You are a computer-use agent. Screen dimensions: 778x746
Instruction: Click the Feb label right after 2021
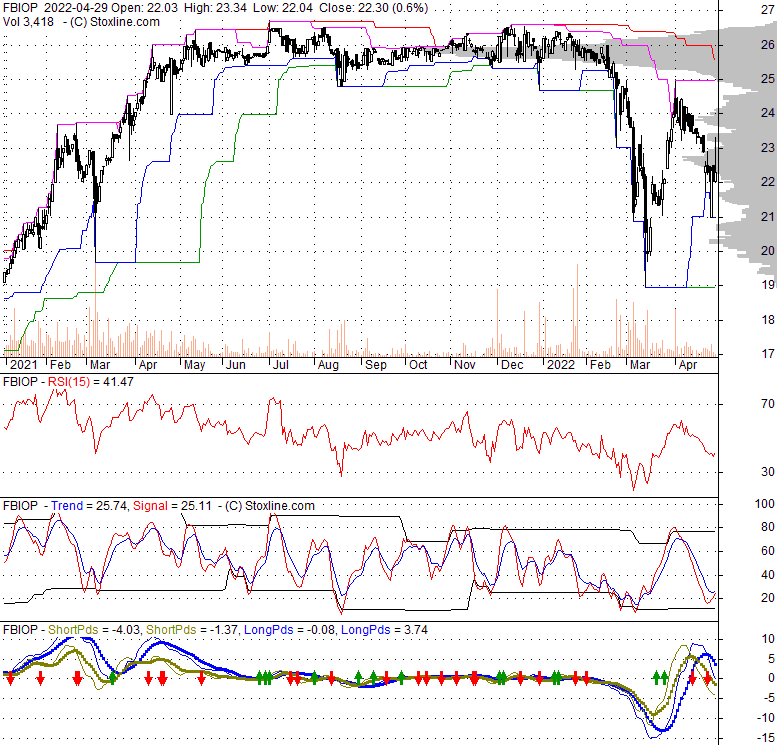point(61,365)
